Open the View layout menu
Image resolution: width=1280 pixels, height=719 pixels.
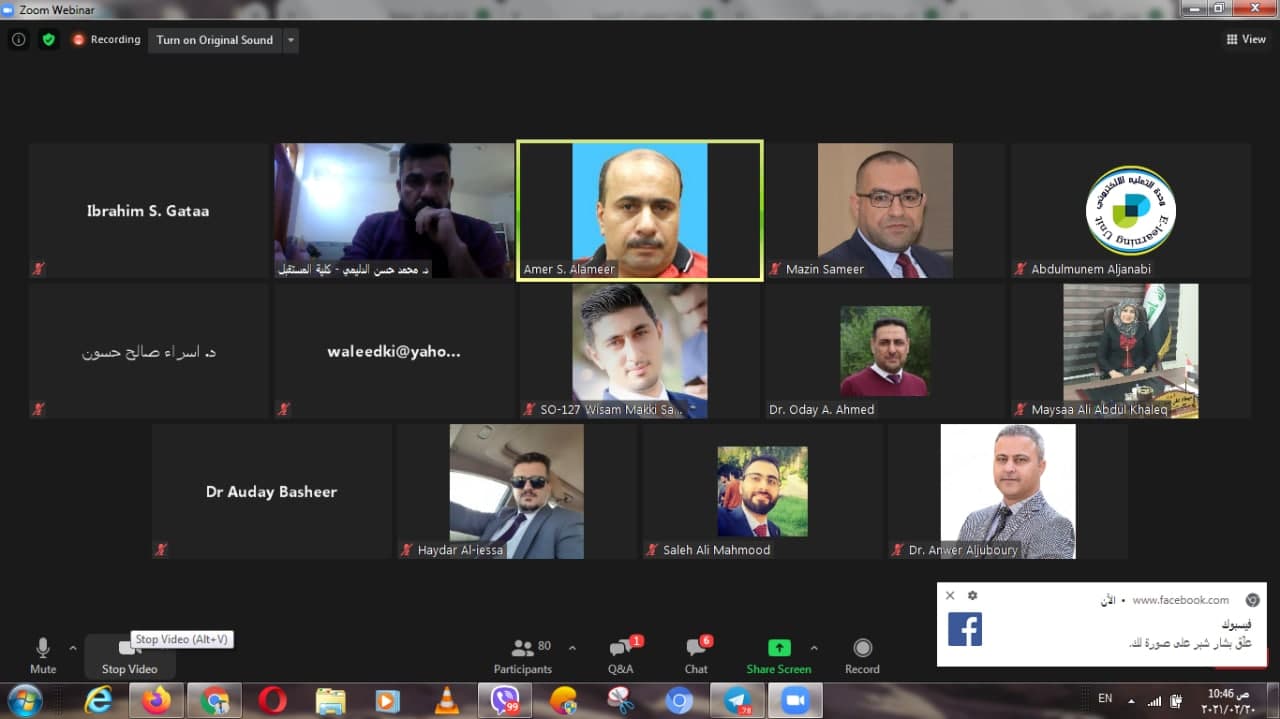pos(1246,40)
